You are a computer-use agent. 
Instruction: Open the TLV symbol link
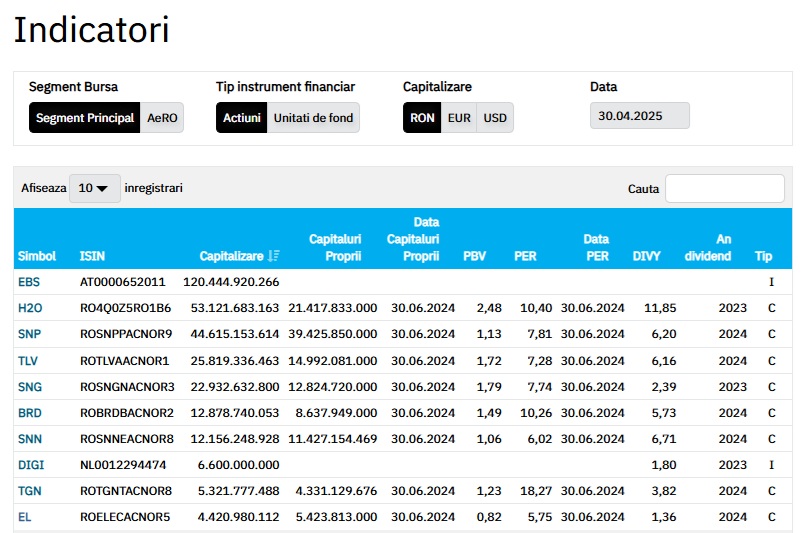pos(29,360)
